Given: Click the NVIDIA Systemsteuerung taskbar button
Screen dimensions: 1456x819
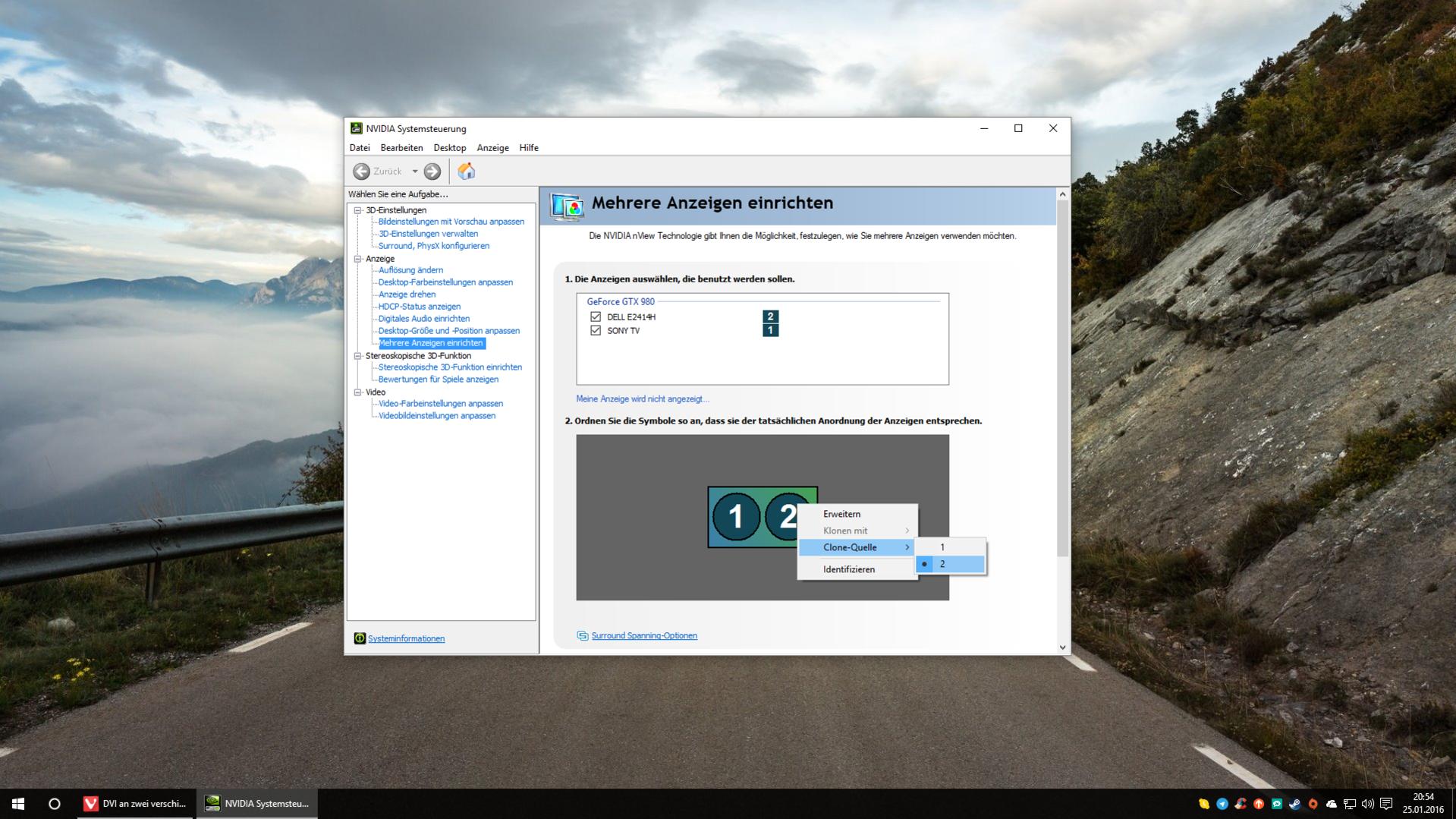Looking at the screenshot, I should pyautogui.click(x=257, y=804).
